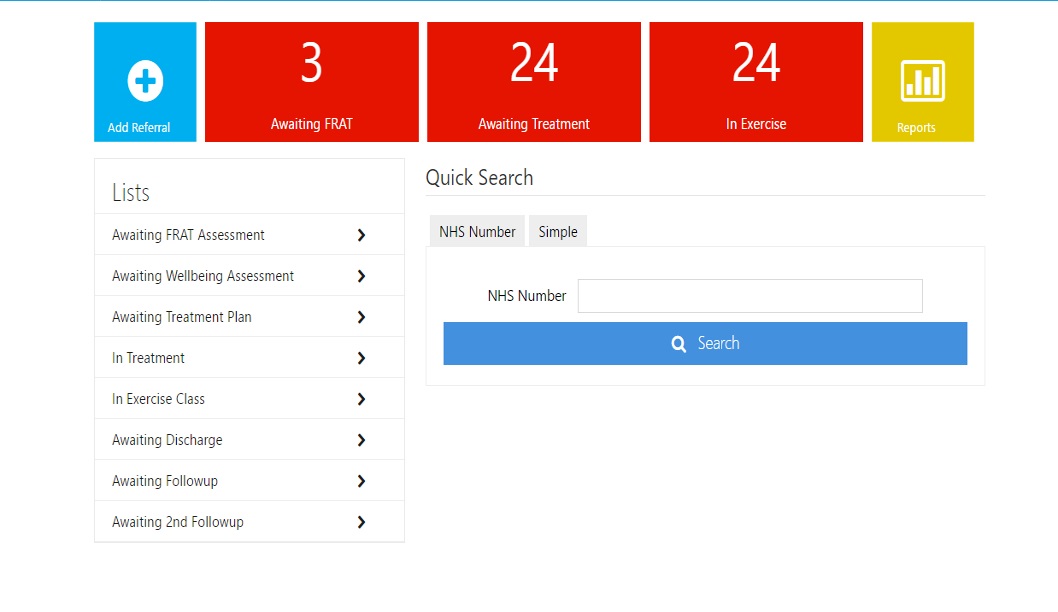Click the Quick Search heading
This screenshot has height=612, width=1058.
479,178
